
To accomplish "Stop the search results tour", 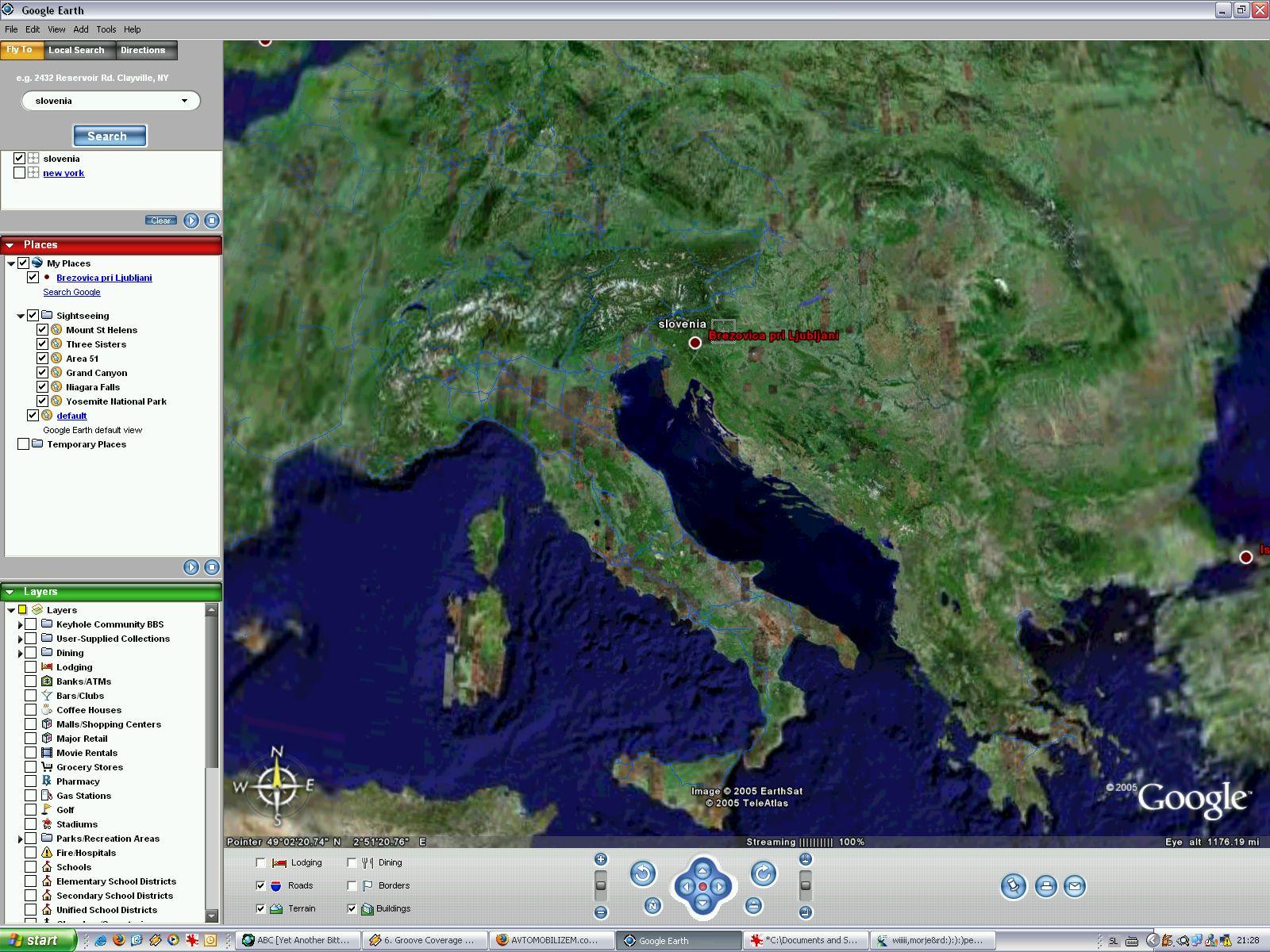I will pos(212,221).
